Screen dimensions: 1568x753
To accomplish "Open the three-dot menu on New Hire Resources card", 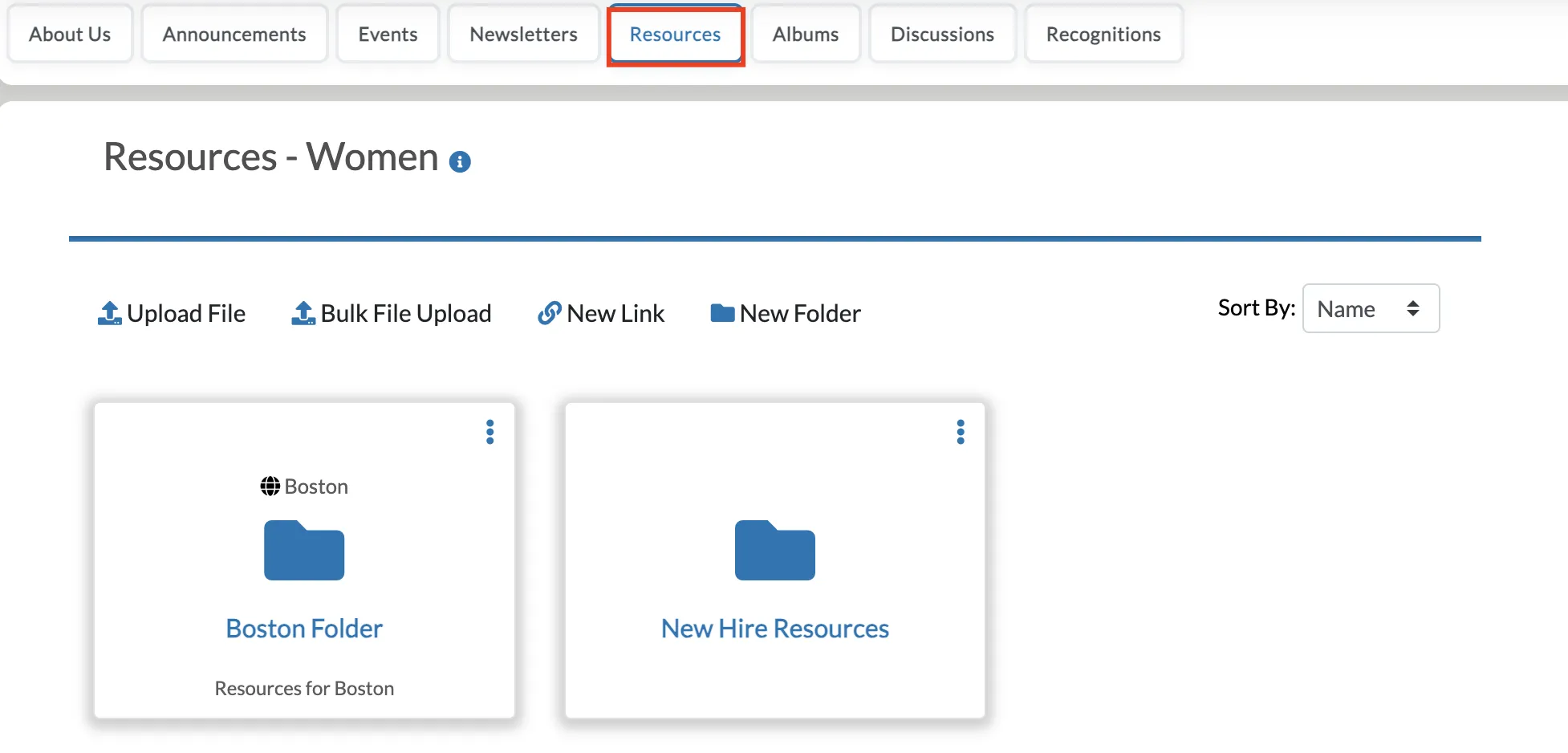I will tap(961, 432).
